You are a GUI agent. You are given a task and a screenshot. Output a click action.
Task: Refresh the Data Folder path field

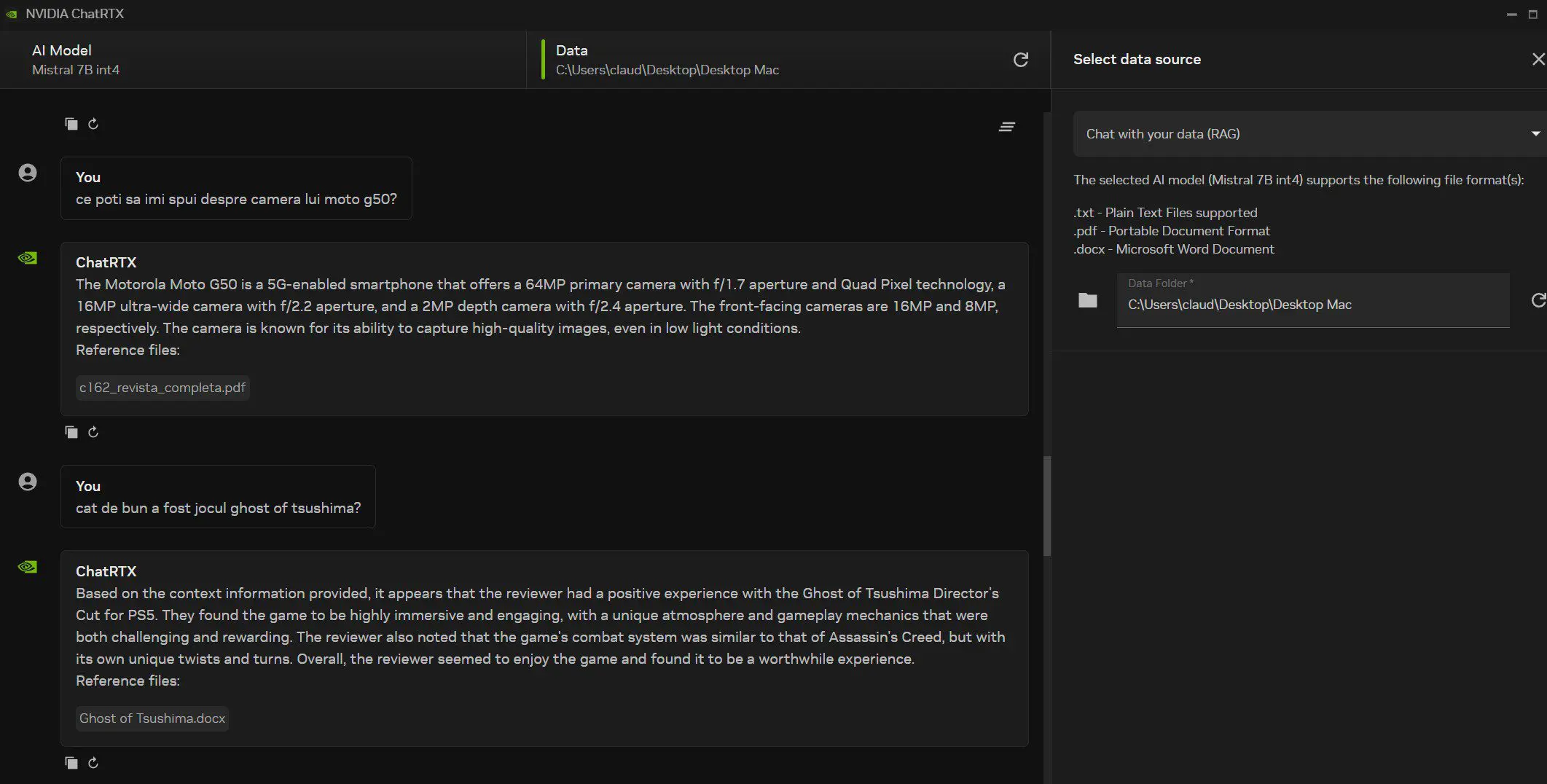[x=1538, y=300]
